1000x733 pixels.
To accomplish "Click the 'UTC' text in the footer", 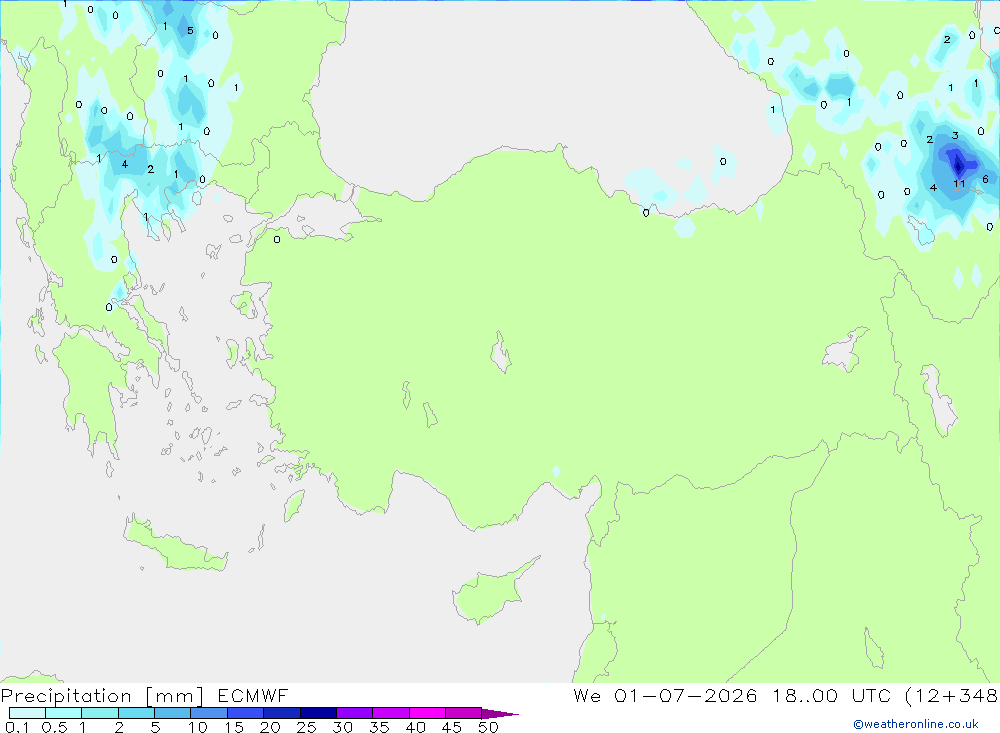I will 871,695.
